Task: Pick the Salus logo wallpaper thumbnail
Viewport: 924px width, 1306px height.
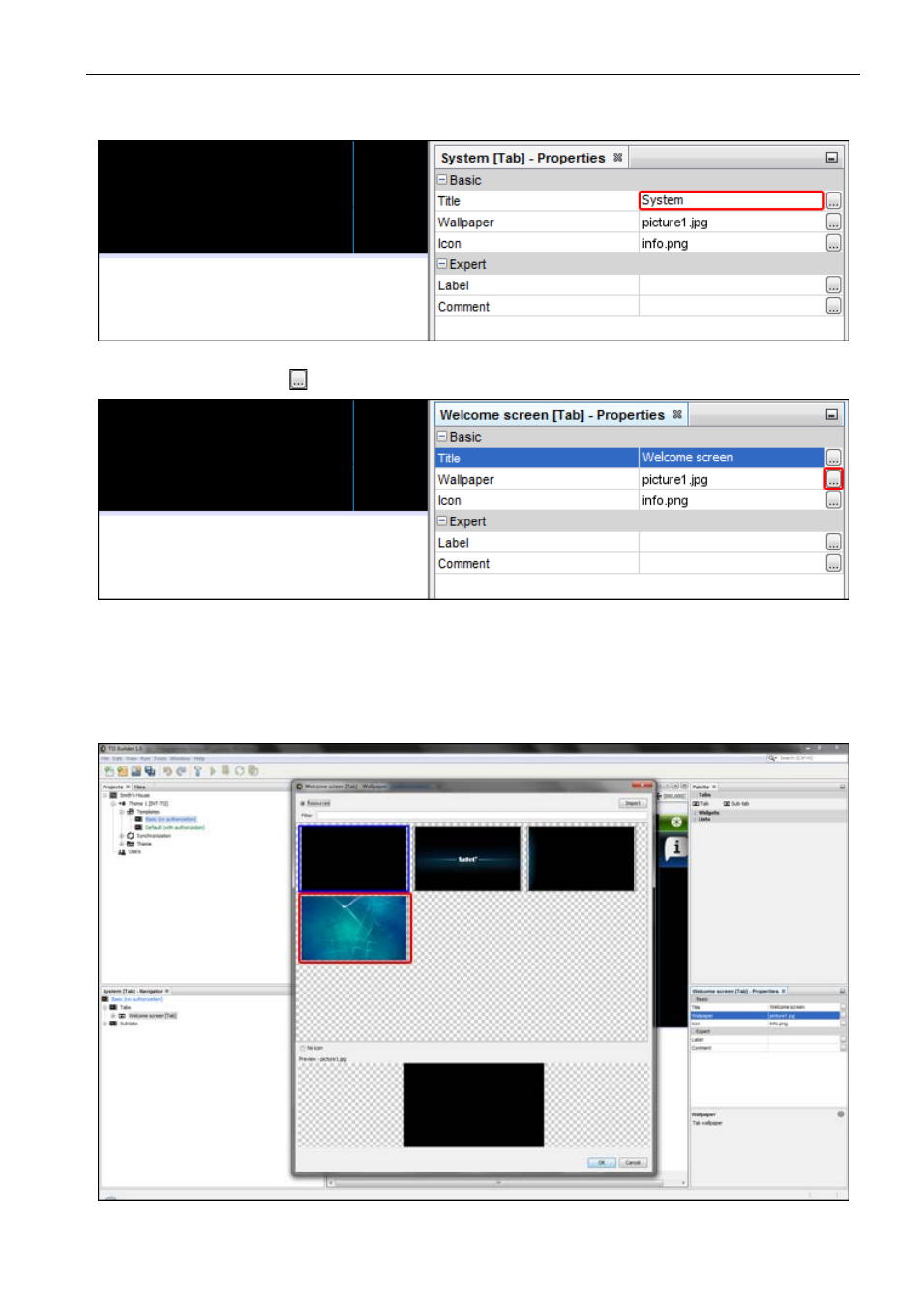Action: pyautogui.click(x=467, y=858)
